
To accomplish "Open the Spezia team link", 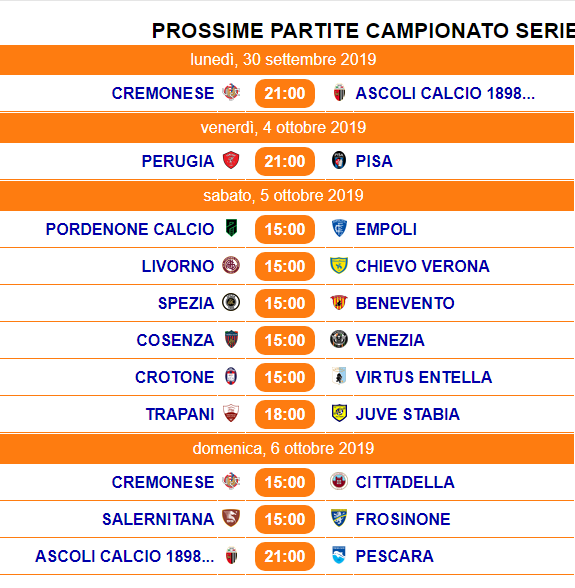I will click(x=186, y=303).
